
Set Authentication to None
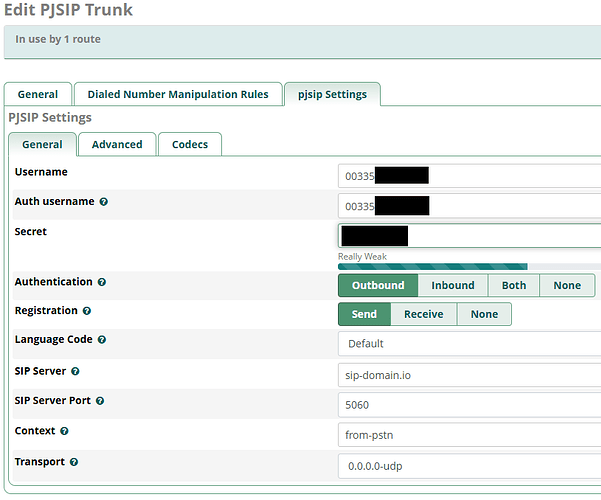pyautogui.click(x=567, y=285)
